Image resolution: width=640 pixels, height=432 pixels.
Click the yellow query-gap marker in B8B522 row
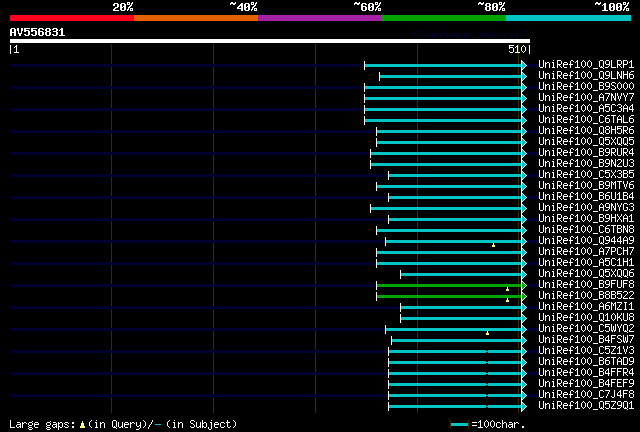tap(507, 300)
